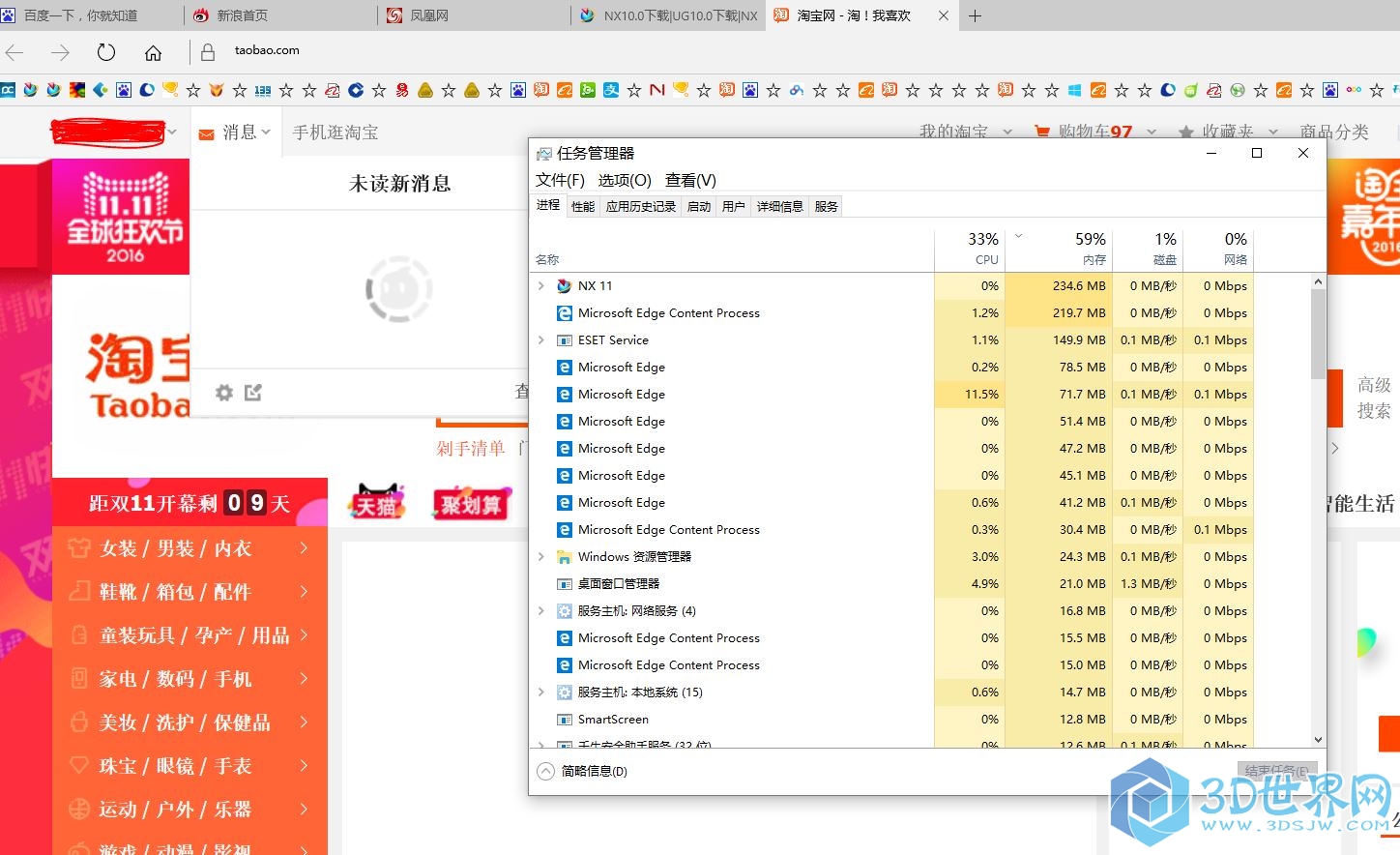The image size is (1400, 855).
Task: Click the SmartScreen process icon
Action: click(565, 720)
